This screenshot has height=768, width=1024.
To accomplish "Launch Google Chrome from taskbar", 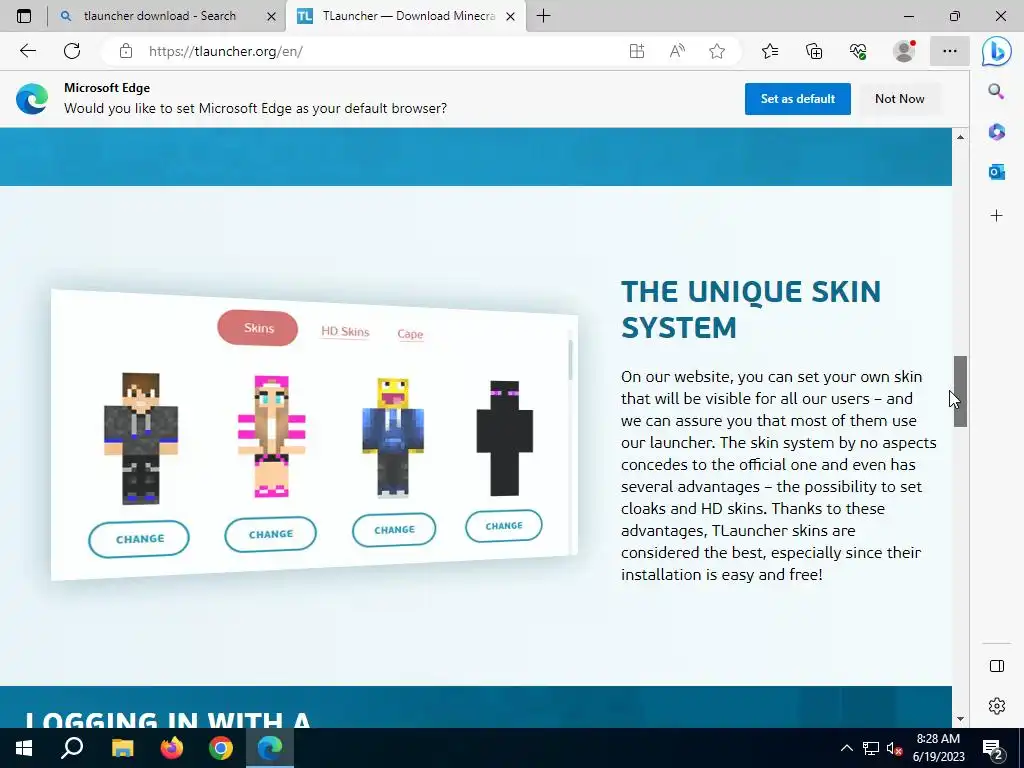I will coord(221,748).
